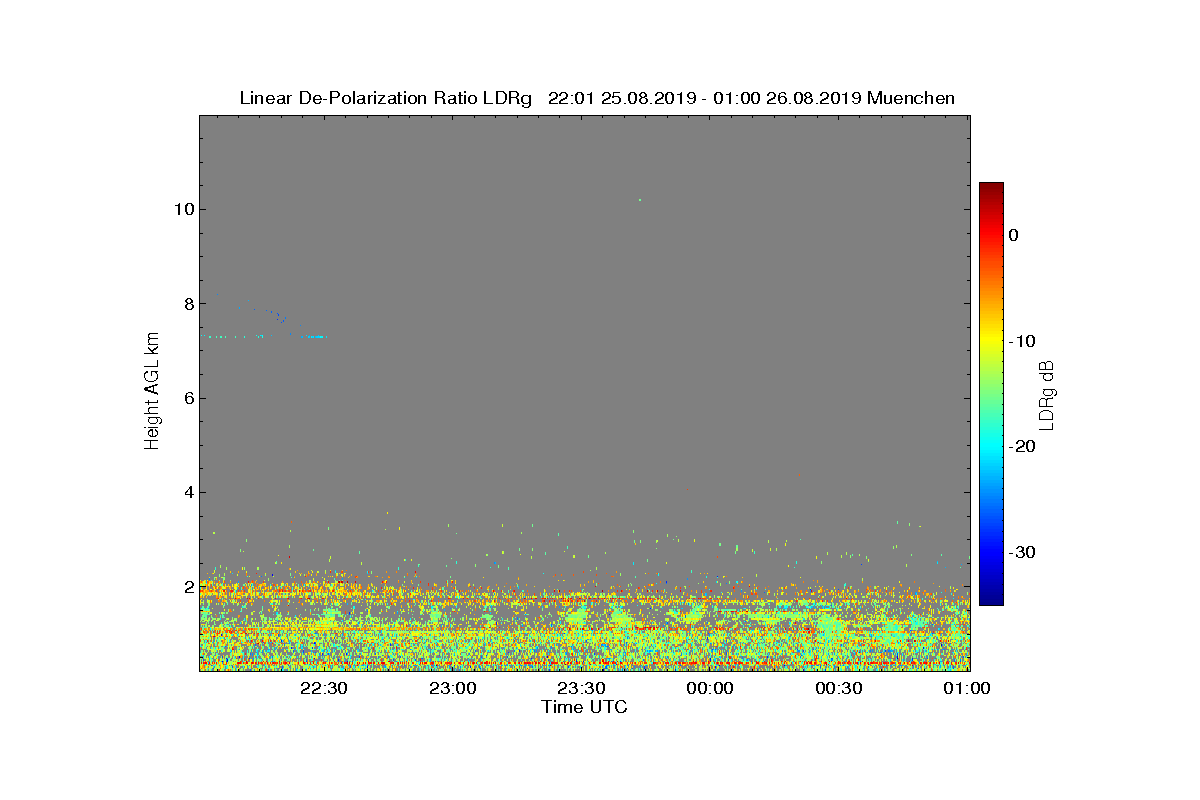Click the isolated cyan dot near 10 km
Viewport: 1200px width, 800px height.
pos(640,200)
